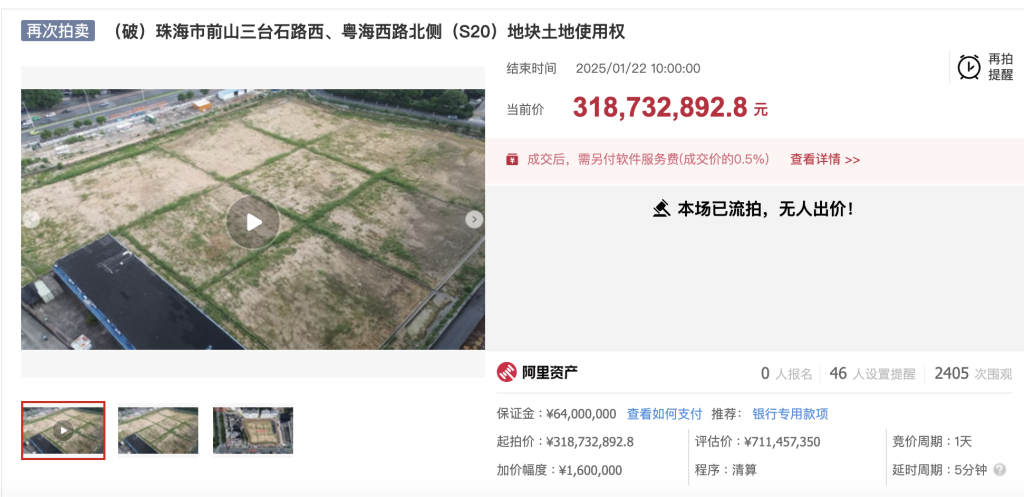Open 查看如何支付 link

tap(664, 414)
